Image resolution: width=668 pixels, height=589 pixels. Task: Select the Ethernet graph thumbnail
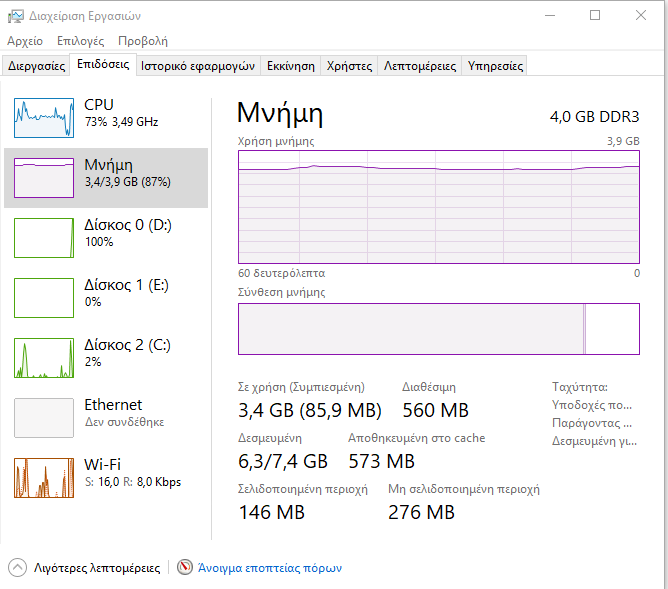(x=44, y=418)
